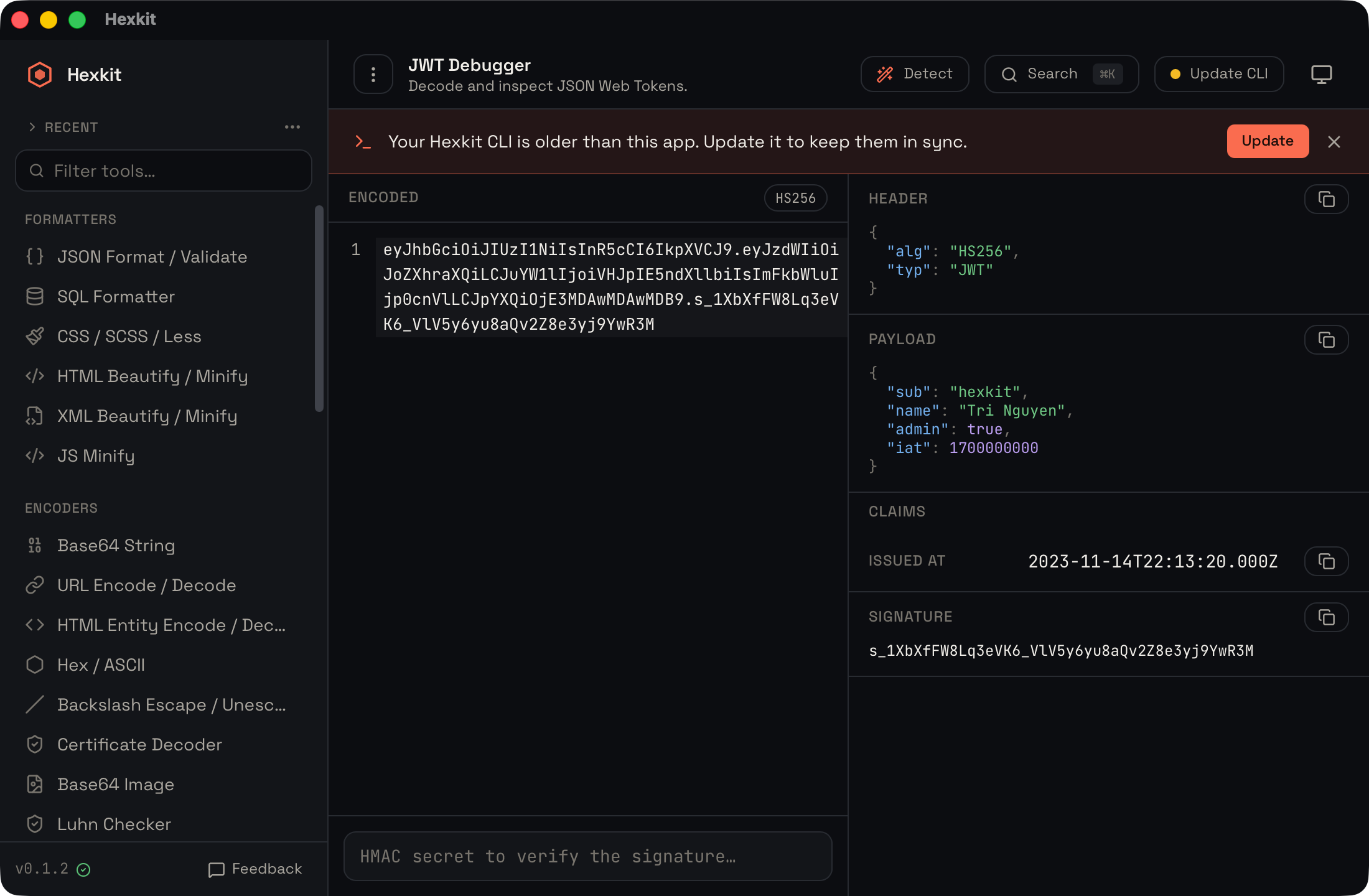The width and height of the screenshot is (1369, 896).
Task: Click the JSON Format / Validate braces icon
Action: pyautogui.click(x=35, y=256)
